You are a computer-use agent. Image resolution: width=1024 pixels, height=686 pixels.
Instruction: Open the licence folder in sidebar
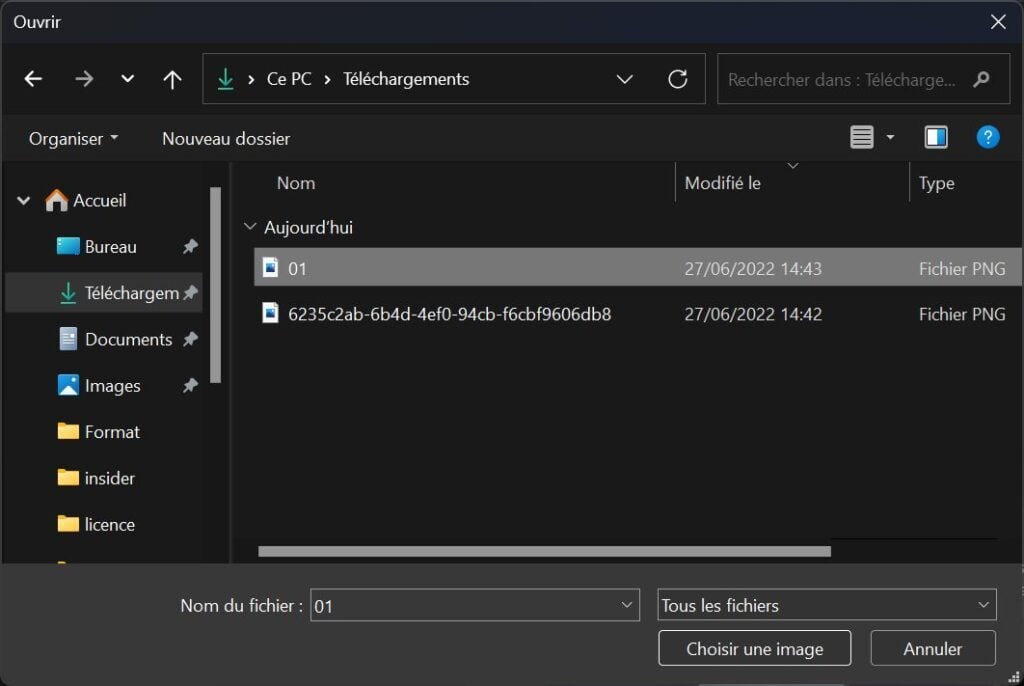click(x=110, y=525)
